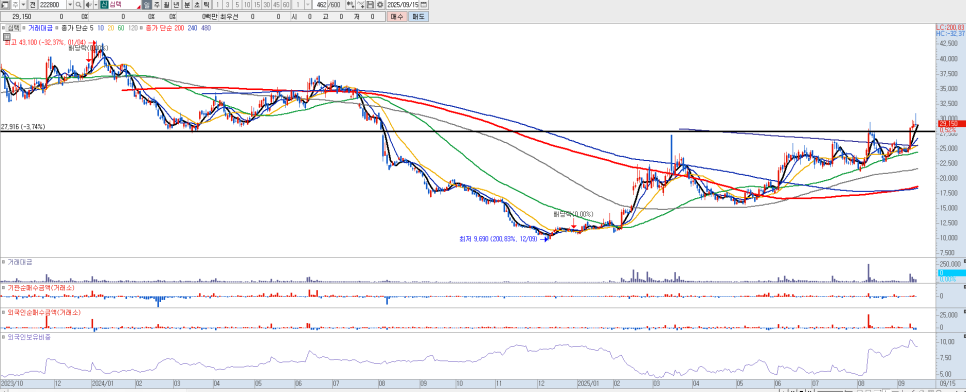The height and width of the screenshot is (392, 966).
Task: Click the small grid icon below legend
Action: pyautogui.click(x=6, y=36)
